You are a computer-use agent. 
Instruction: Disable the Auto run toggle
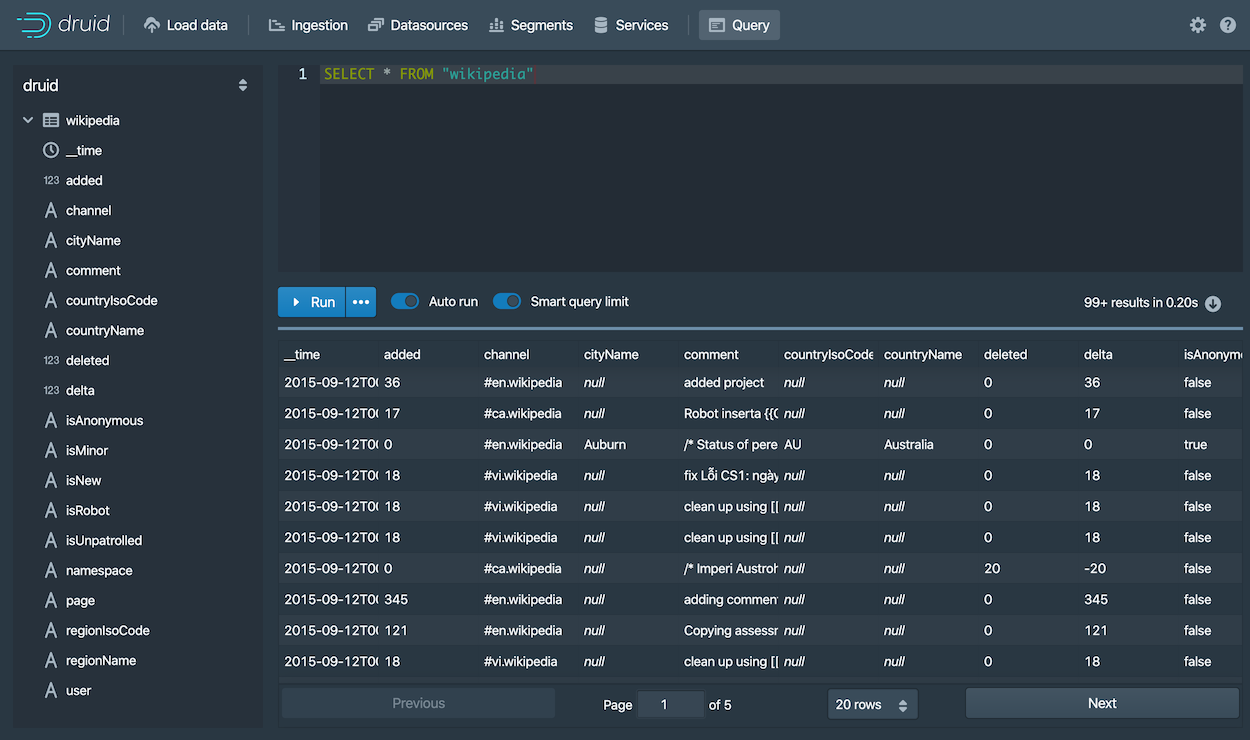404,301
